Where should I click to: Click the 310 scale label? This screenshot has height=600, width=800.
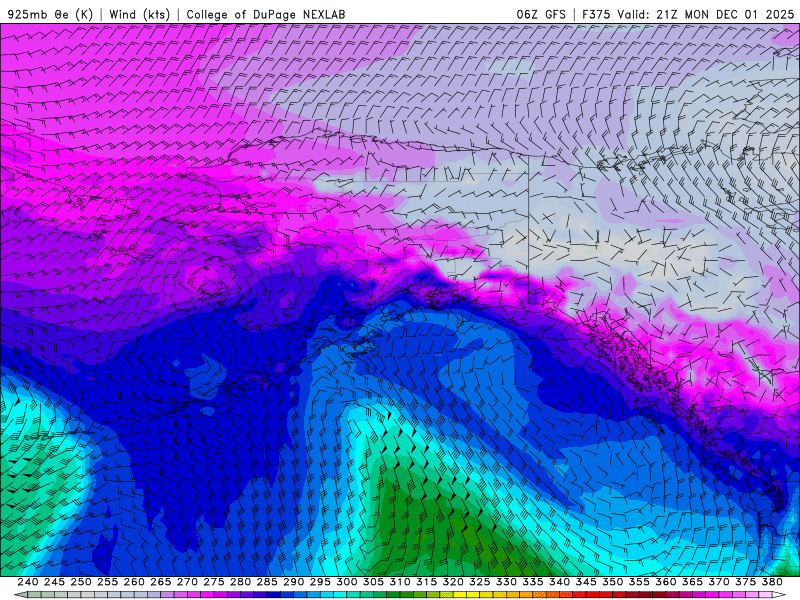click(x=399, y=582)
